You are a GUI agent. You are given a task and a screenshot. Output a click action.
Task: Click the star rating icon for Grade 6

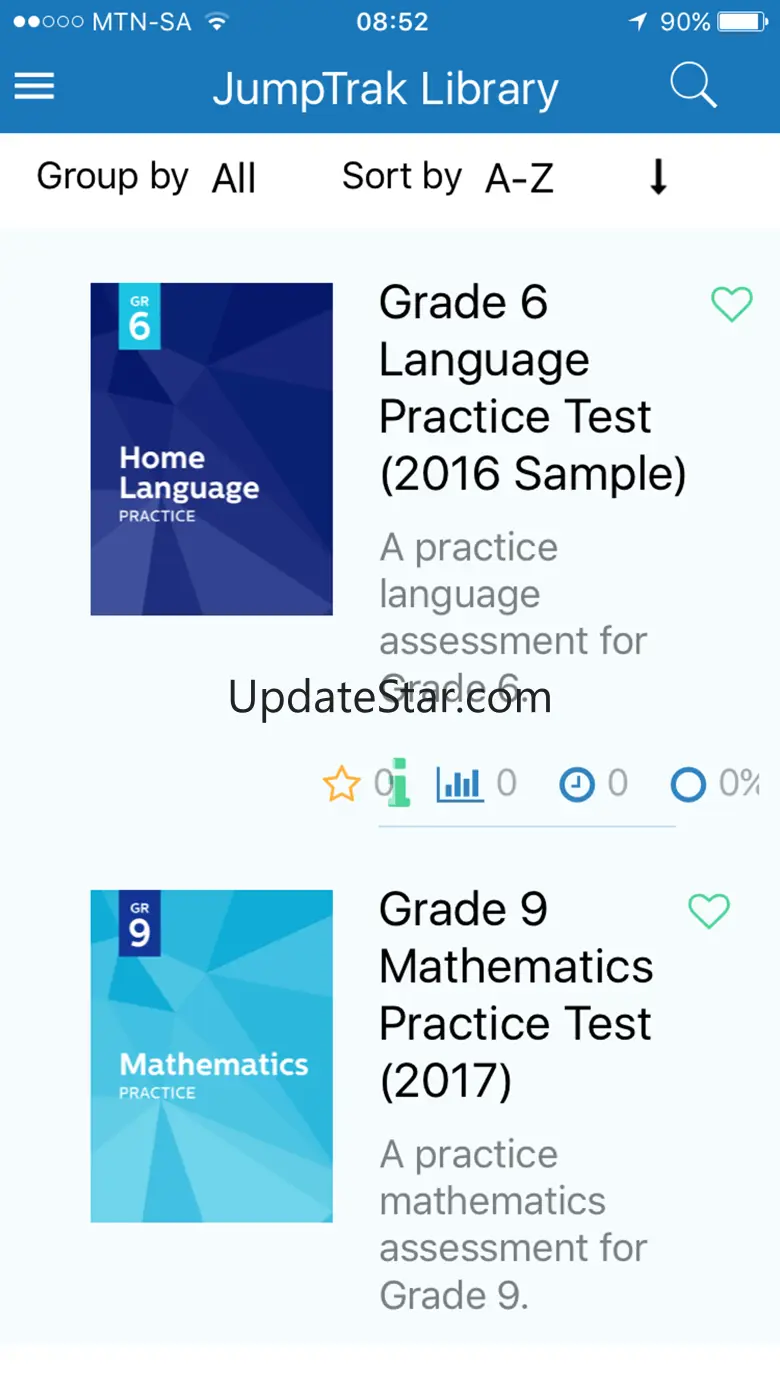341,785
